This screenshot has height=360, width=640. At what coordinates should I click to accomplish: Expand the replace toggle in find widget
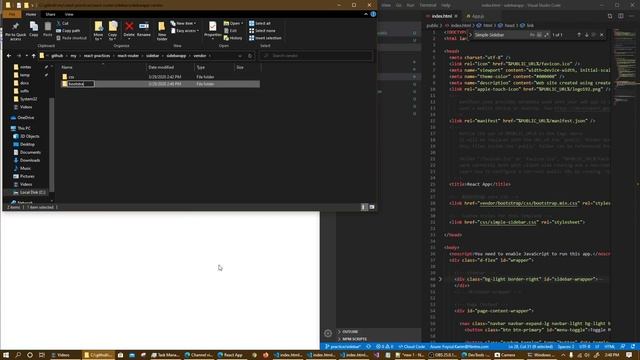tap(470, 35)
